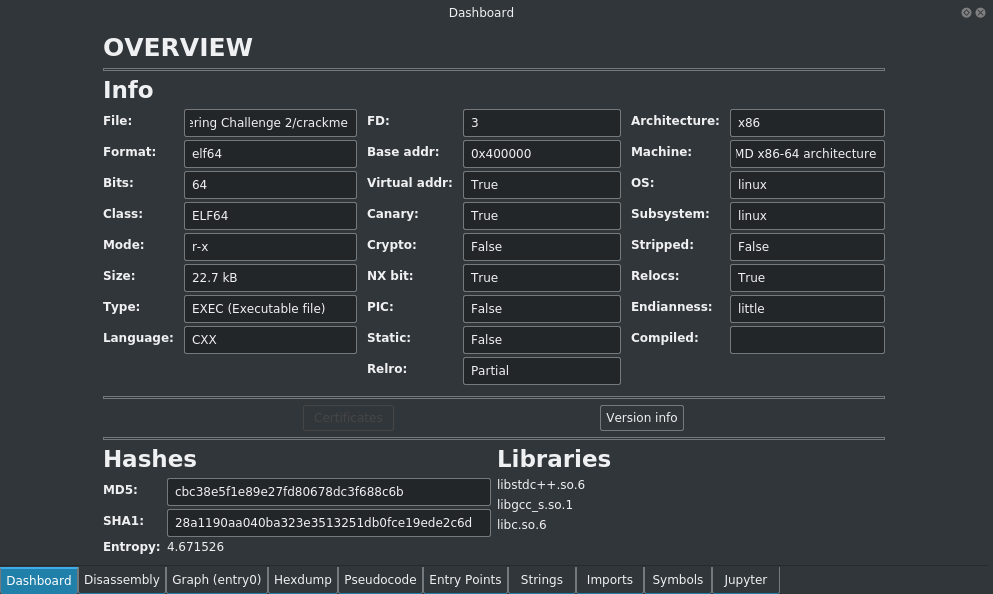Switch to the Symbols tab
Image resolution: width=993 pixels, height=594 pixels.
pyautogui.click(x=678, y=580)
